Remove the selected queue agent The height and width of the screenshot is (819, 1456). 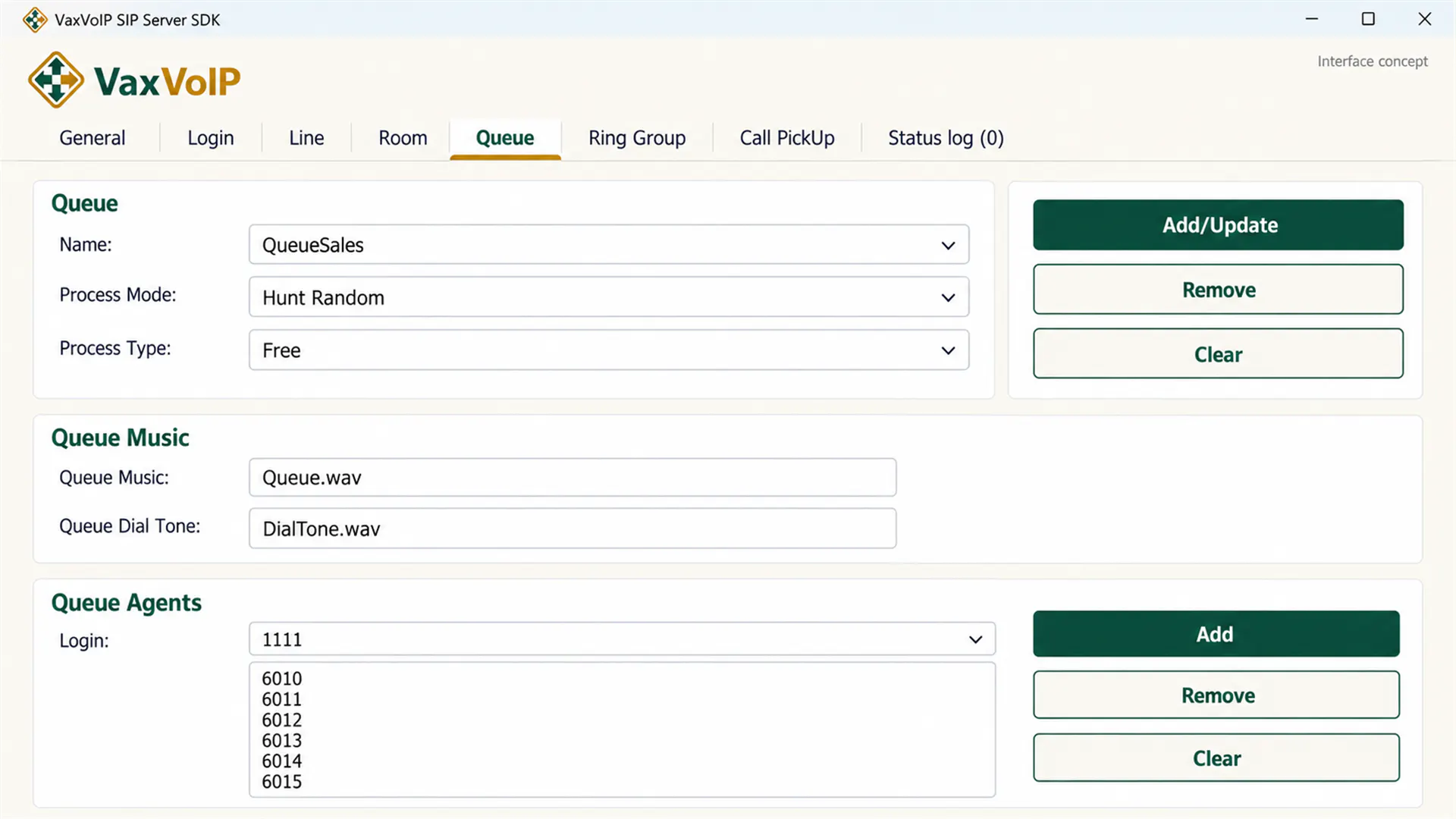1216,695
